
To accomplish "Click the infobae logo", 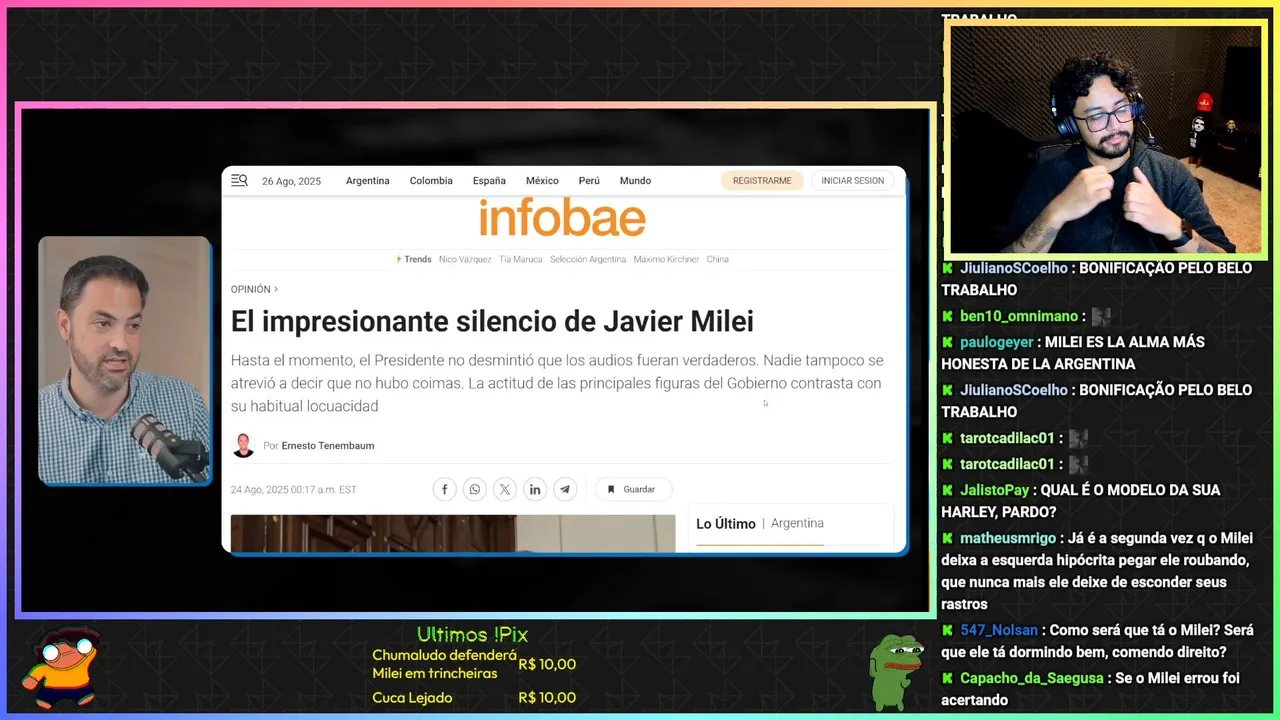I will (562, 218).
